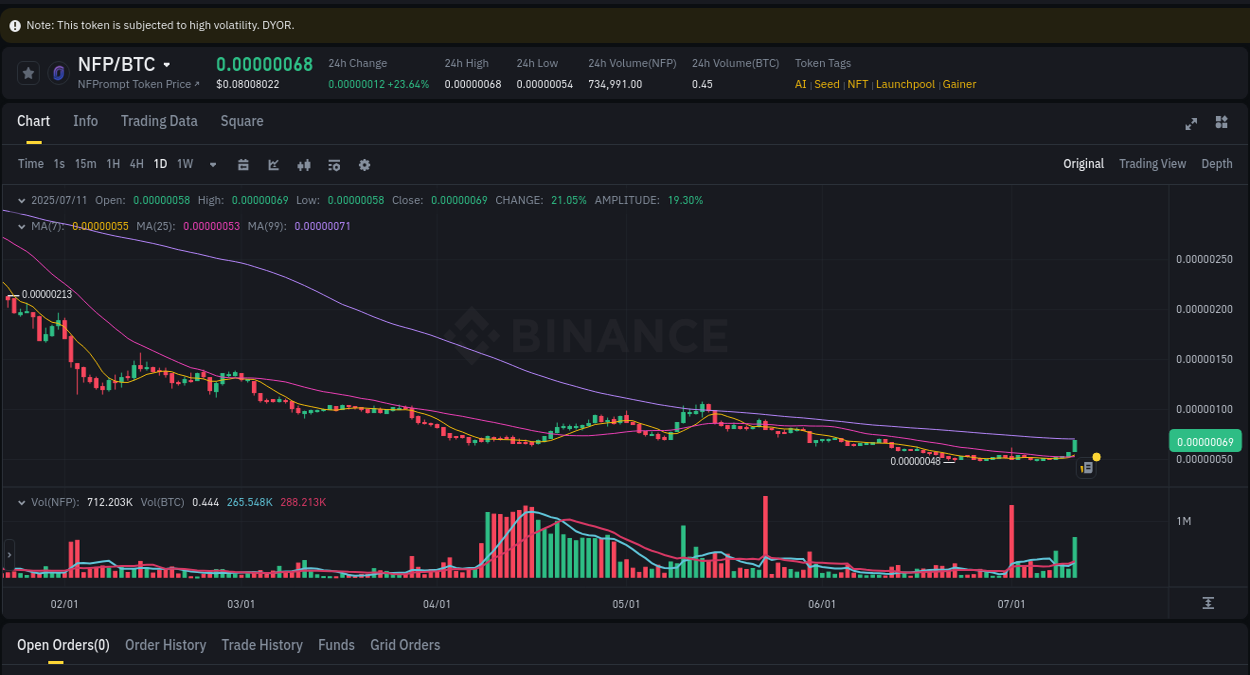The image size is (1250, 675).
Task: Open the Launchpool token tag link
Action: (x=905, y=84)
